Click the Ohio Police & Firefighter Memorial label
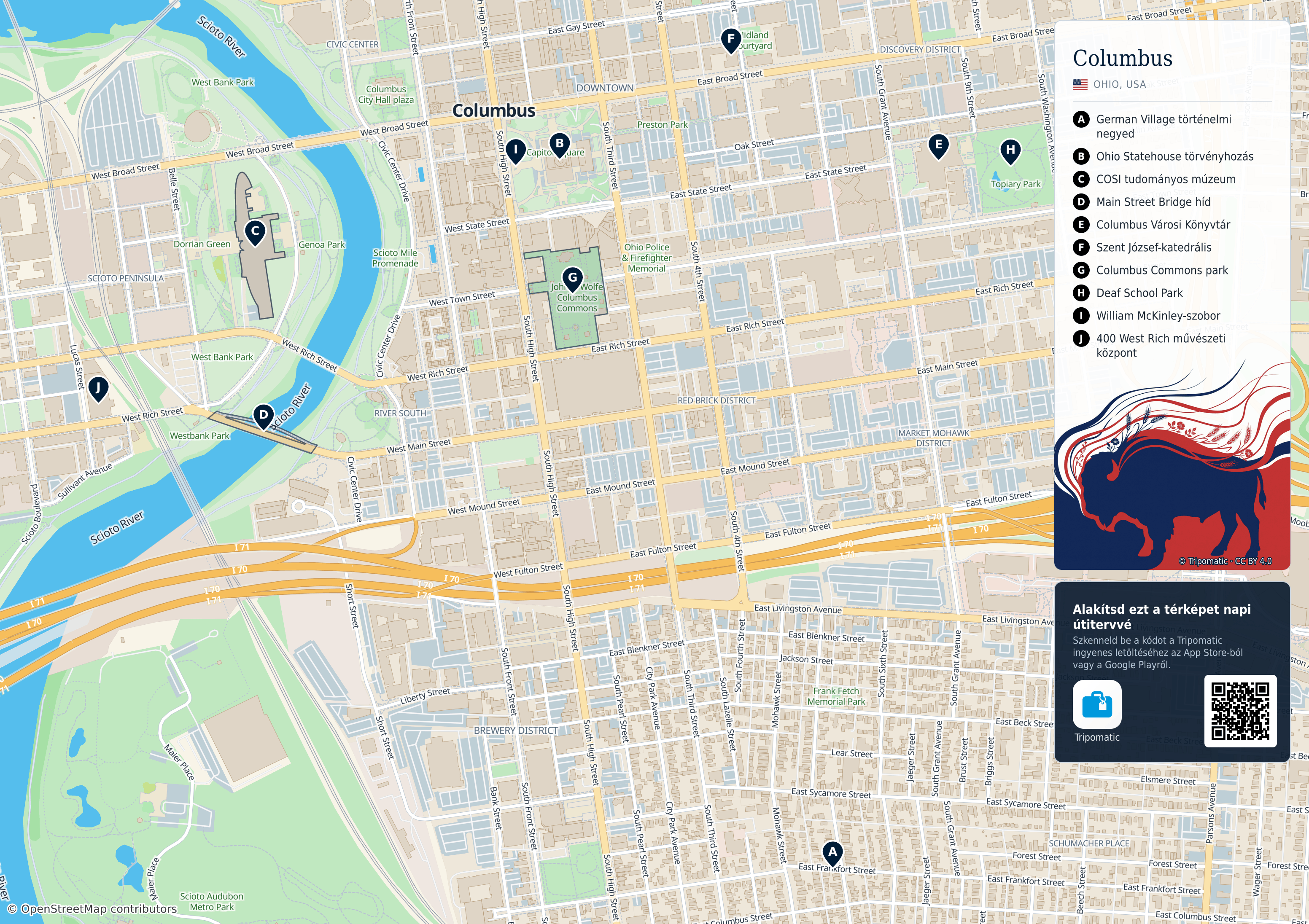Viewport: 1309px width, 924px height. tap(646, 258)
